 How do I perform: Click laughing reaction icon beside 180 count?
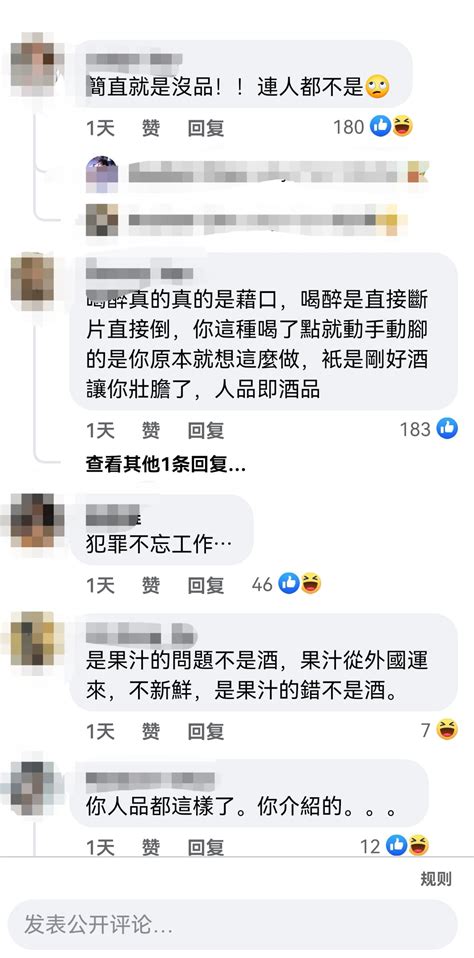(402, 127)
